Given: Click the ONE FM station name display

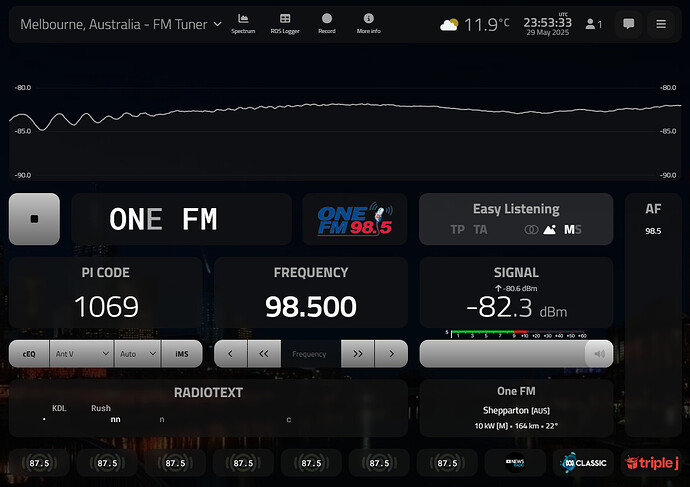Looking at the screenshot, I should pos(164,219).
